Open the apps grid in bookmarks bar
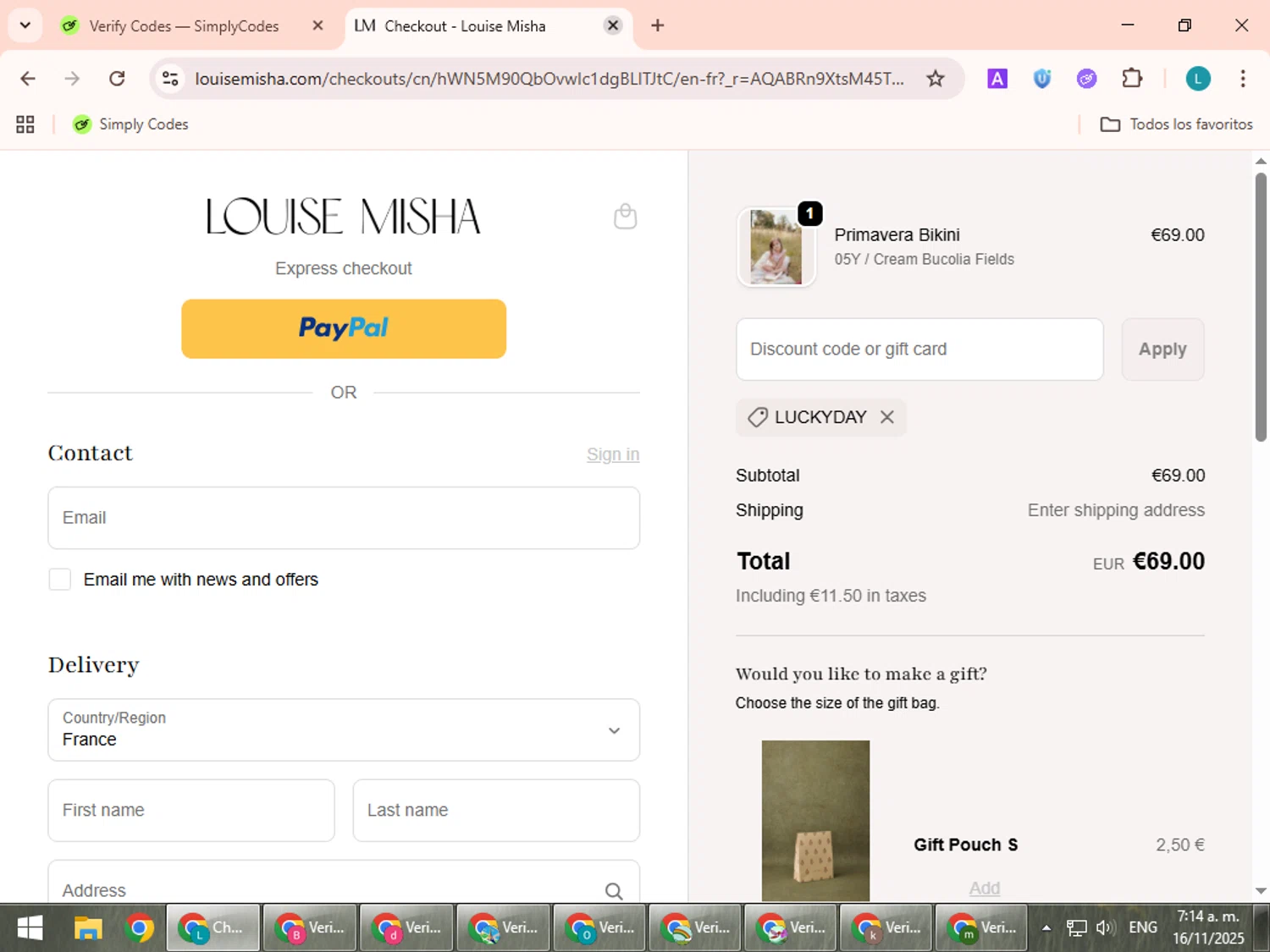 pos(25,124)
